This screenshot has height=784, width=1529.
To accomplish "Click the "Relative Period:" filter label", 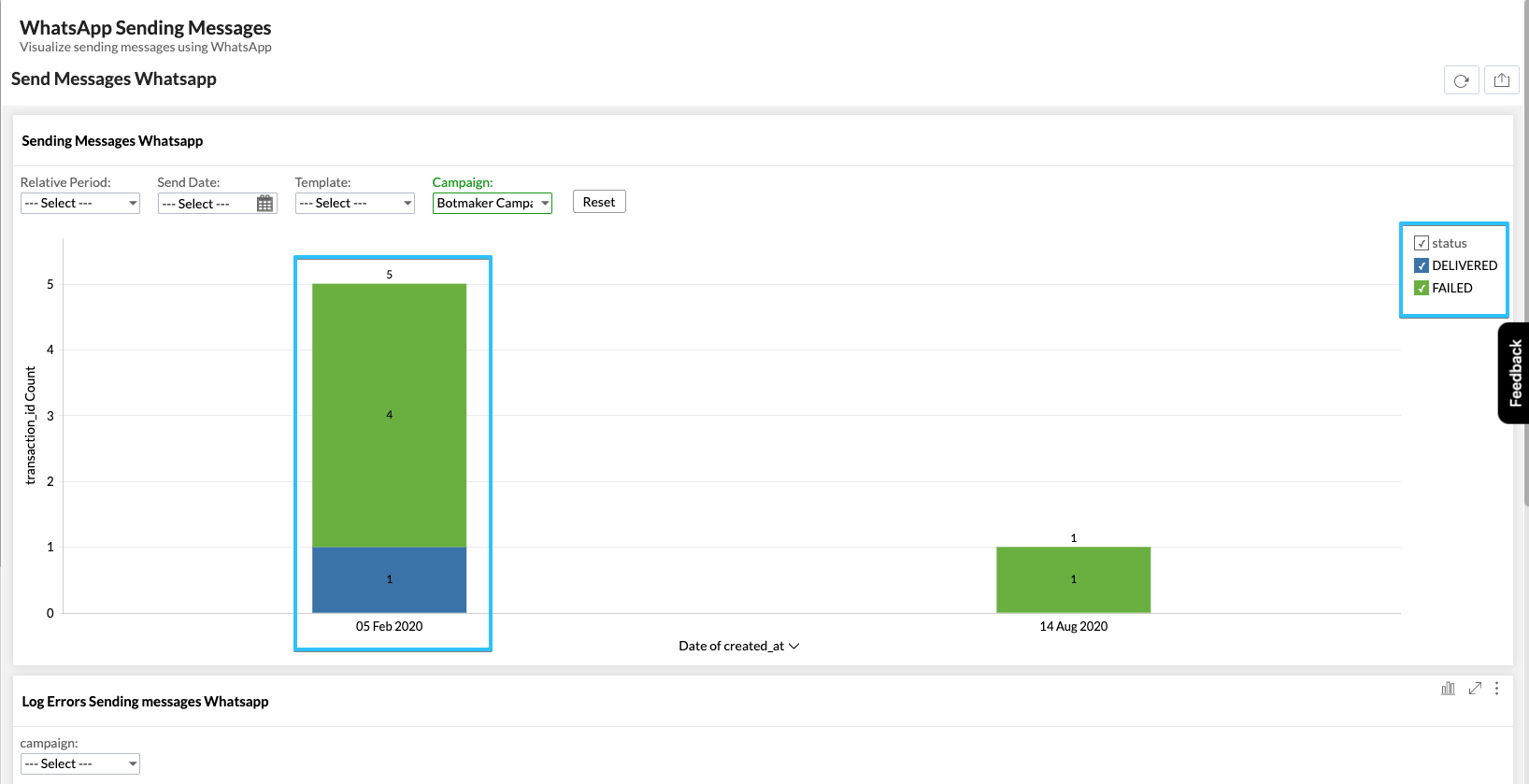I will [x=65, y=182].
